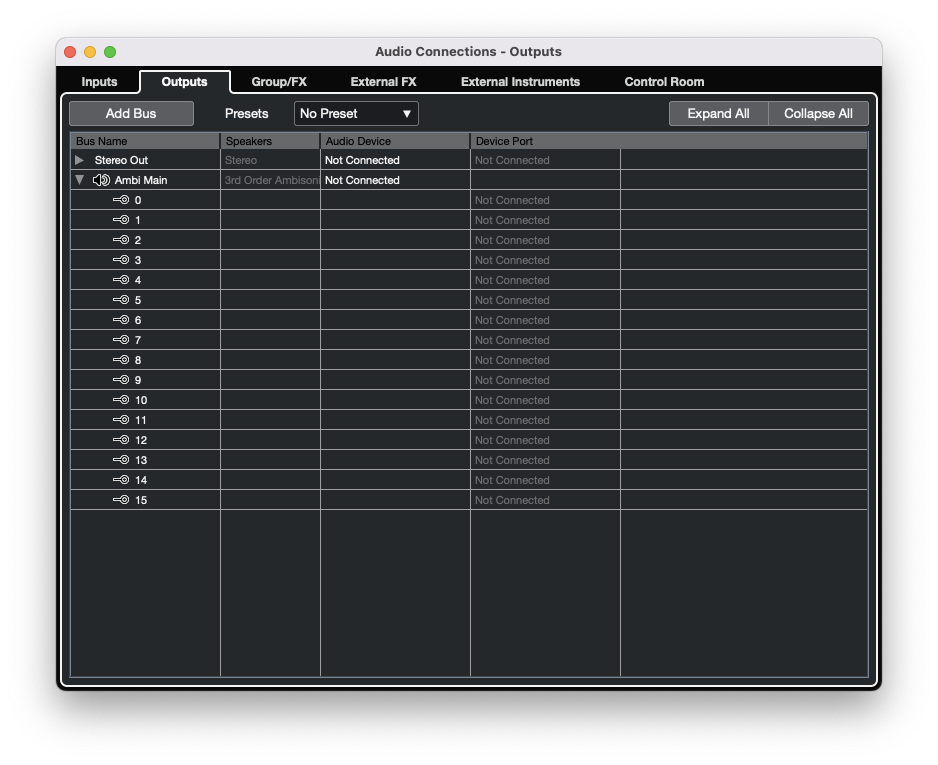Click the Add Bus button
Viewport: 938px width, 765px height.
point(131,113)
